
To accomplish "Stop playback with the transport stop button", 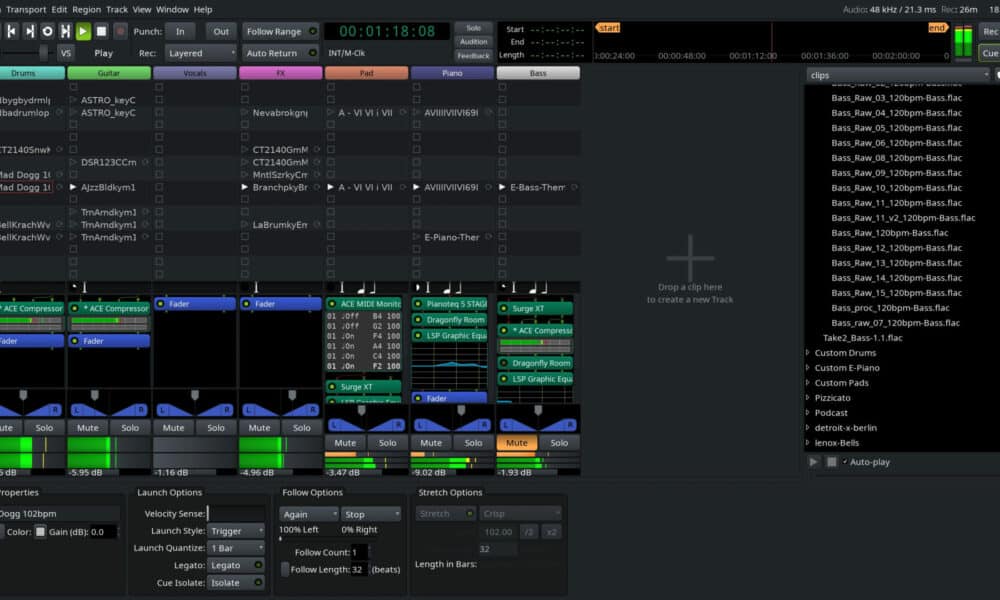I will [101, 31].
